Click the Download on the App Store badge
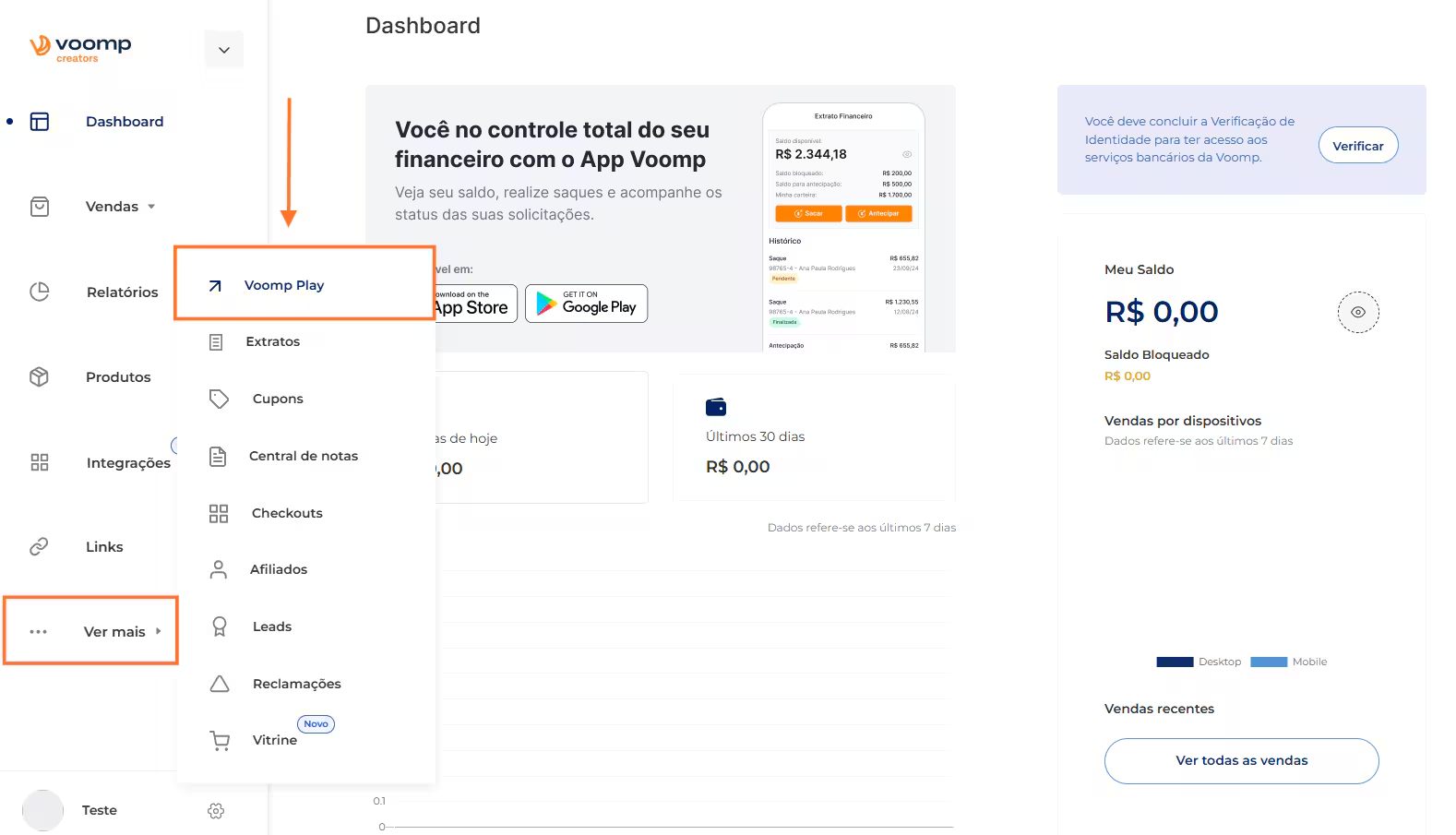 click(x=474, y=304)
